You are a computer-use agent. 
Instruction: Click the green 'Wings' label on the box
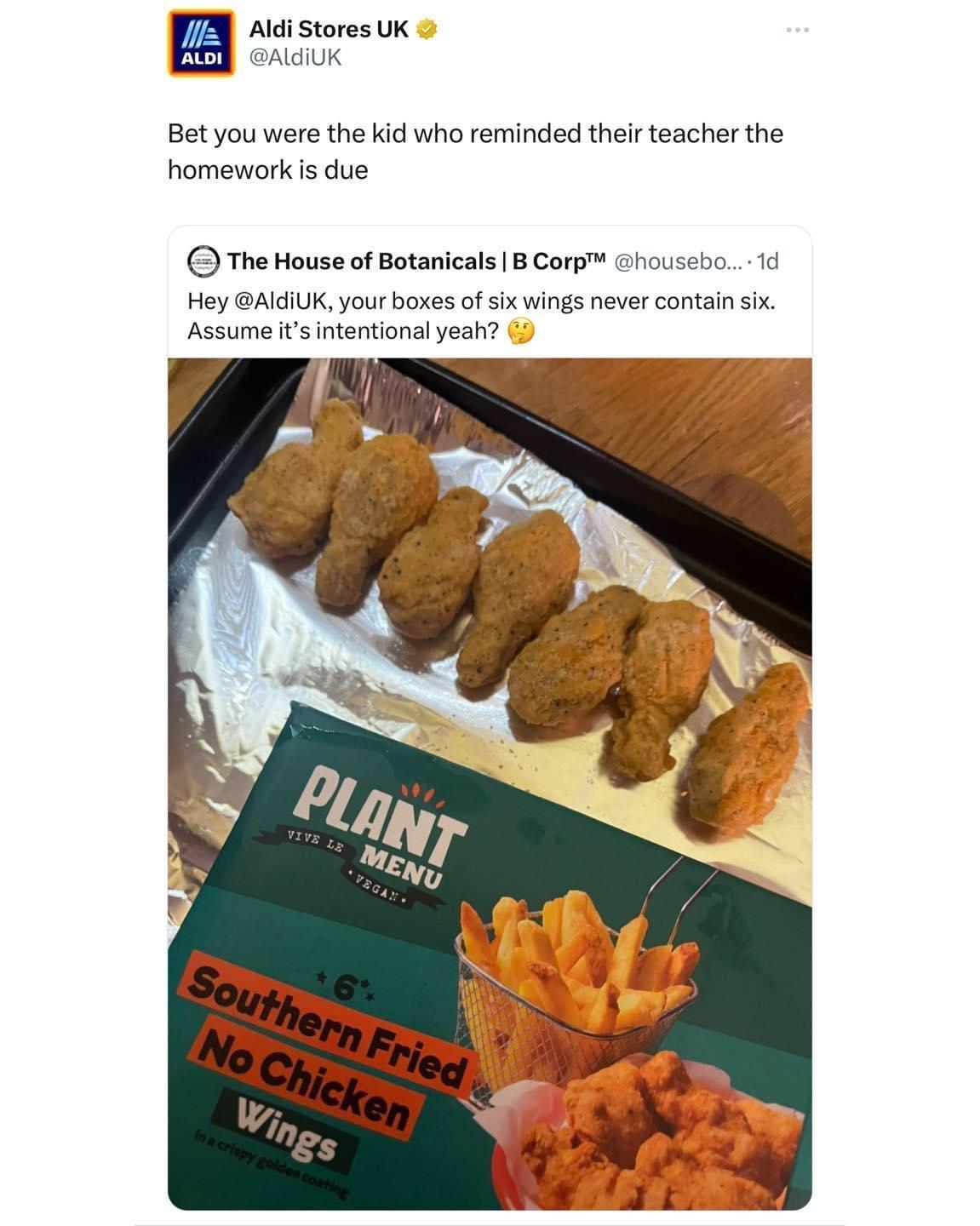287,1130
